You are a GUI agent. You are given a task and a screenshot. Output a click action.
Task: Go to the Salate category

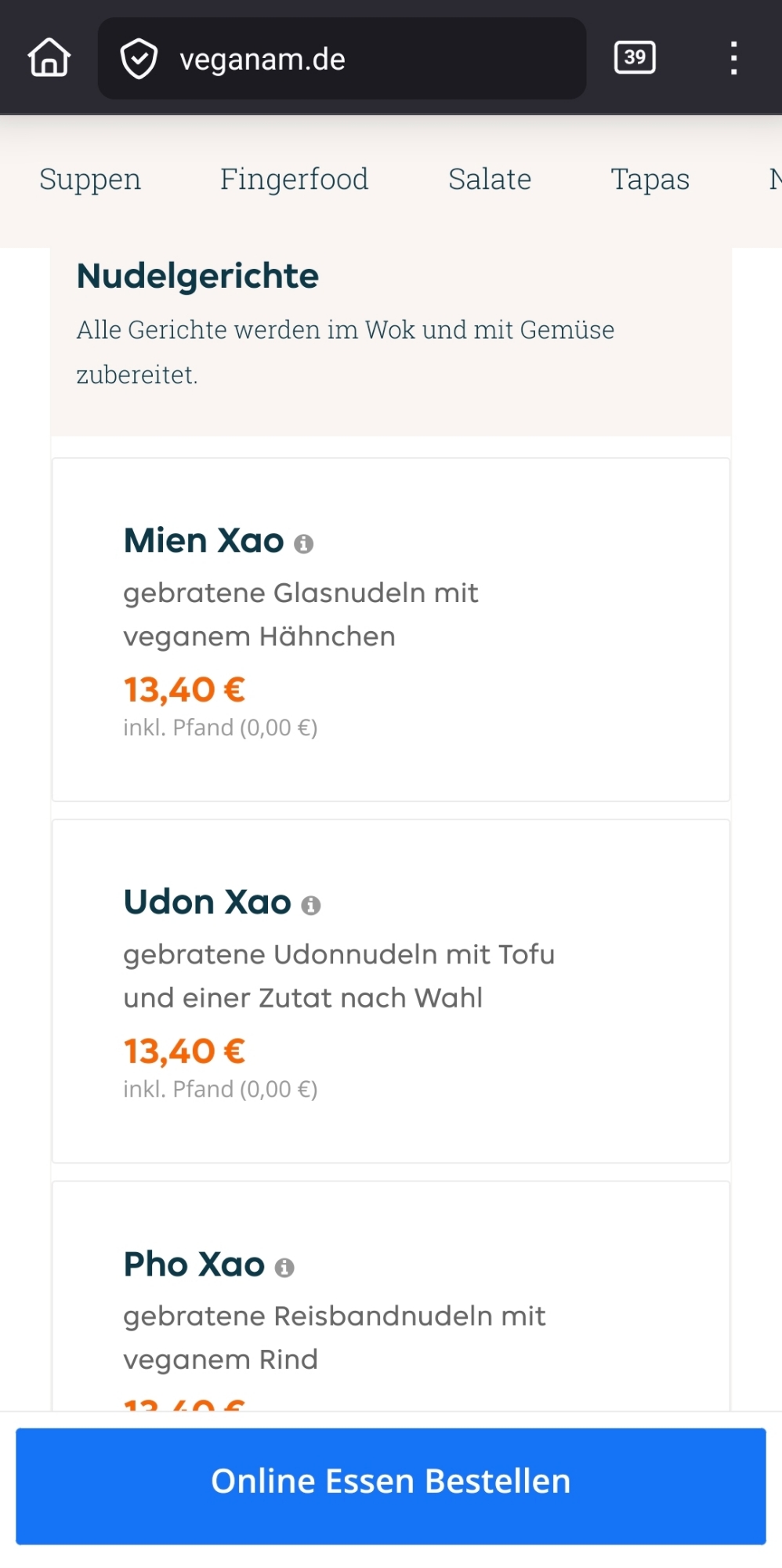click(490, 180)
